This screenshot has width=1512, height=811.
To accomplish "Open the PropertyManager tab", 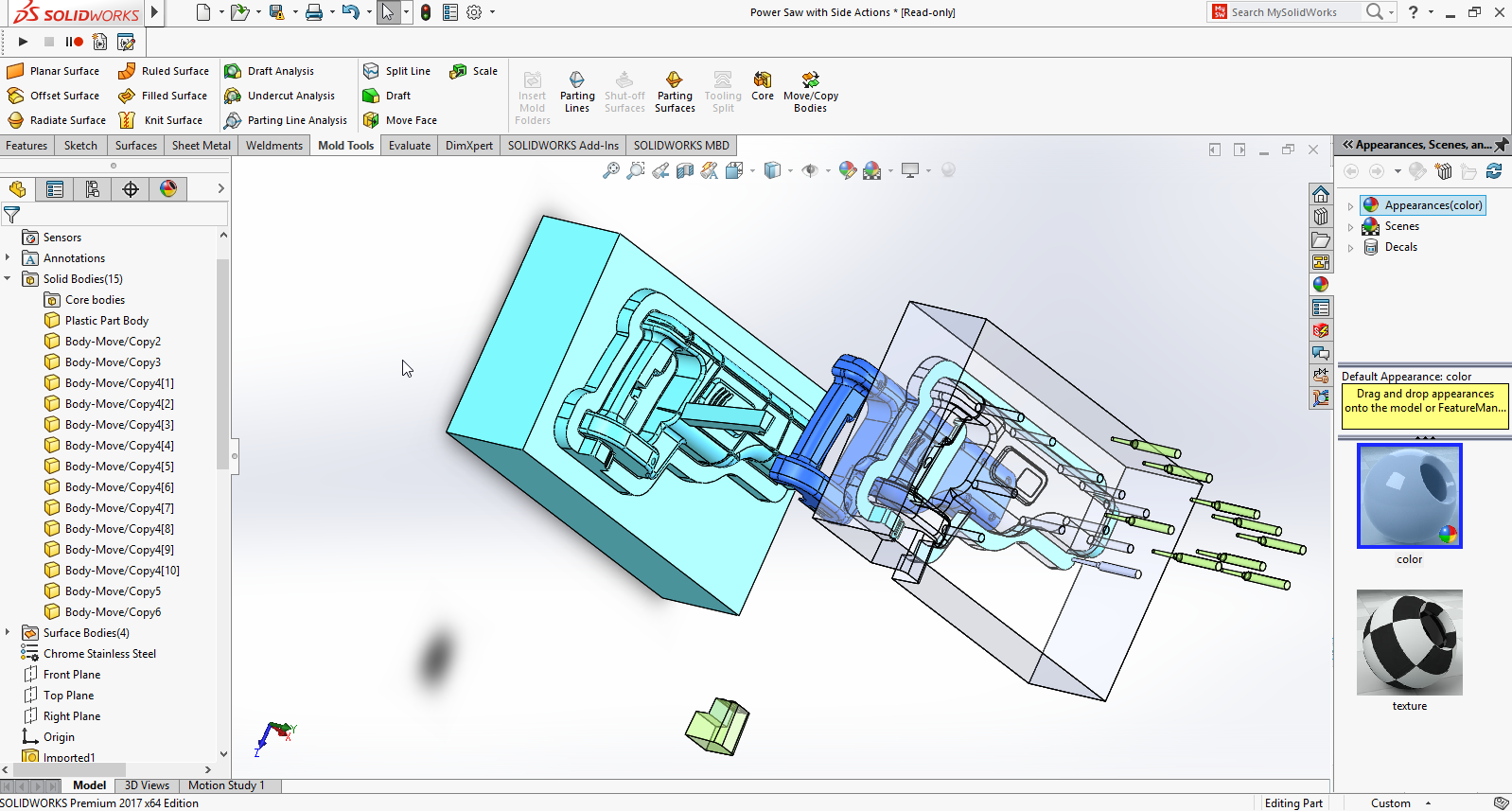I will (x=55, y=189).
